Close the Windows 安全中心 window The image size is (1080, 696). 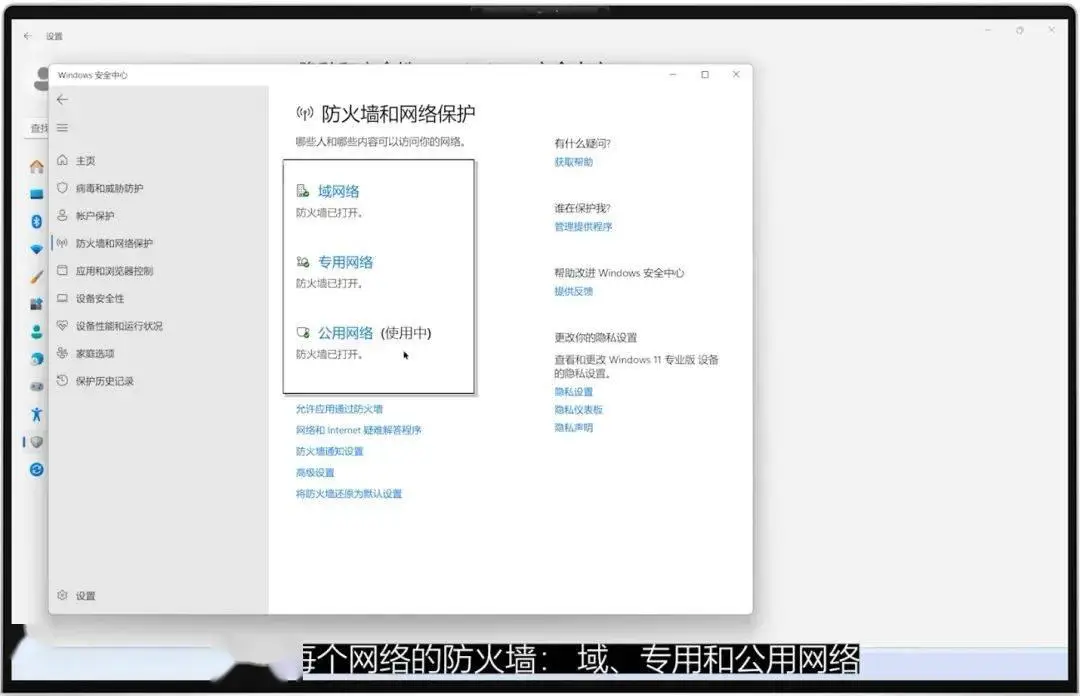[736, 74]
